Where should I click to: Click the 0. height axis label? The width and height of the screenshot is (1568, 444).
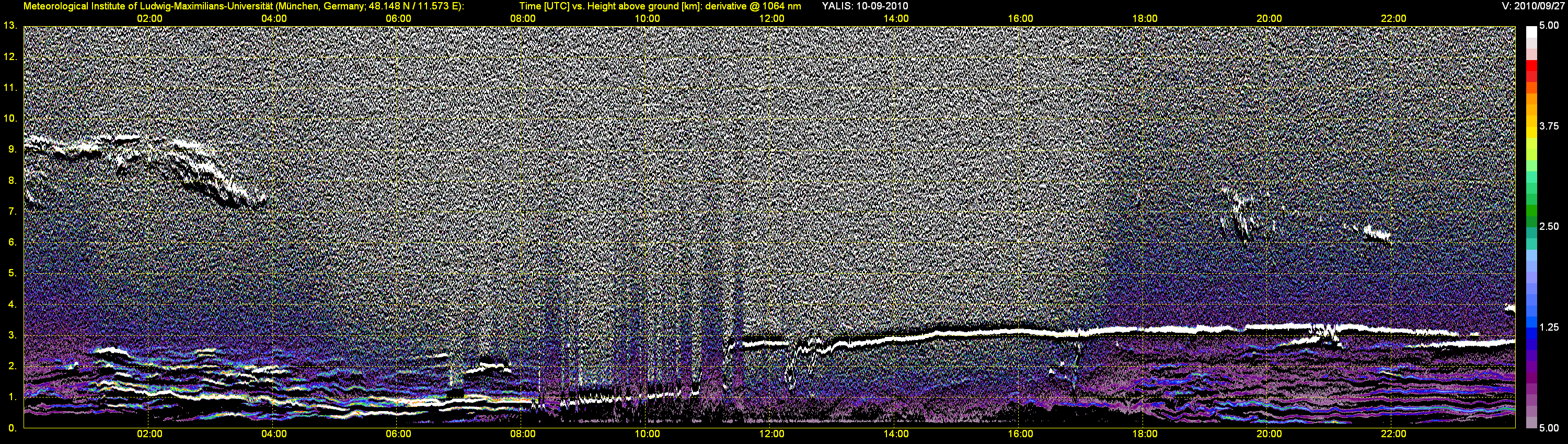[x=13, y=428]
